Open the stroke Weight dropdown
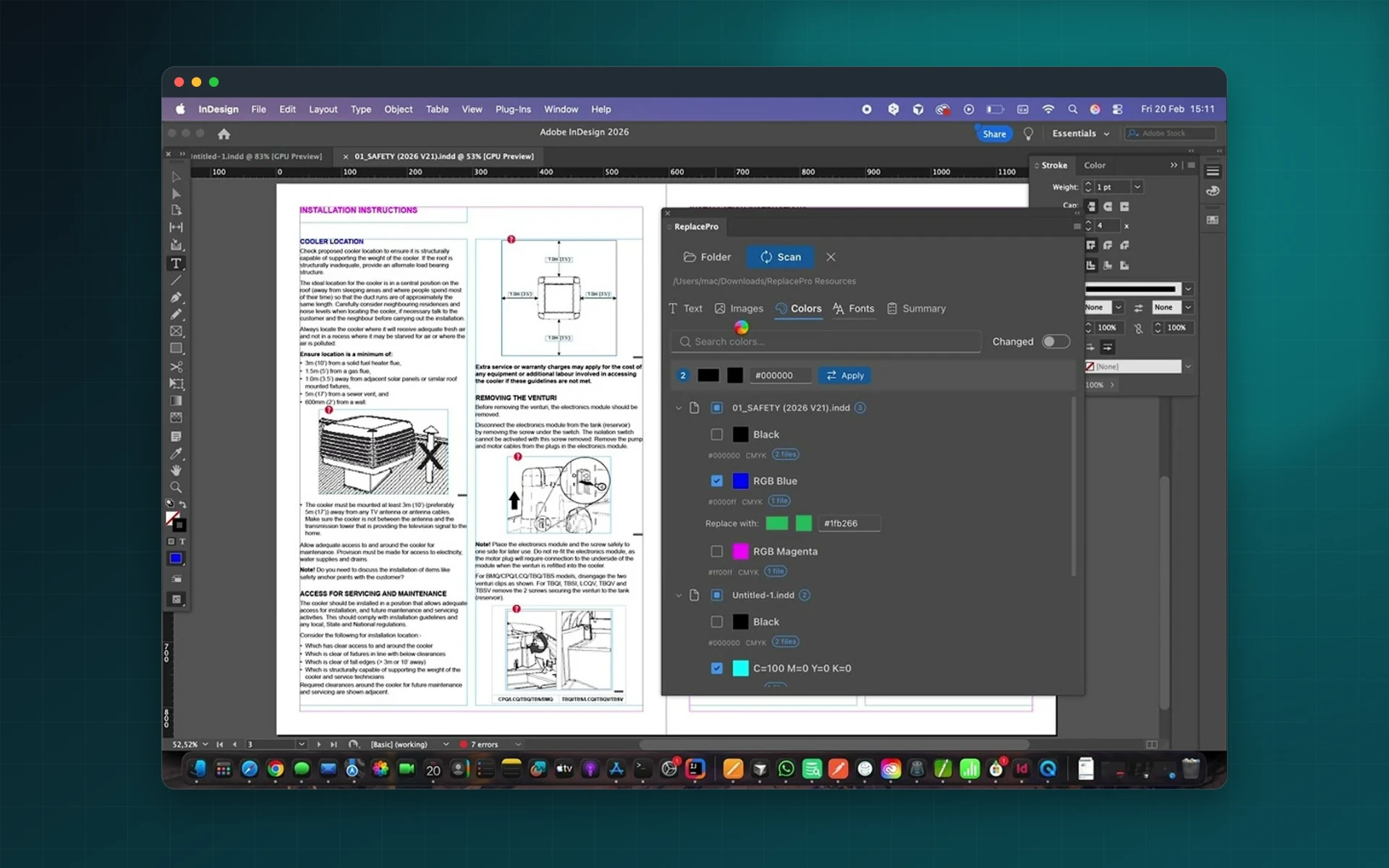This screenshot has width=1389, height=868. (1137, 187)
